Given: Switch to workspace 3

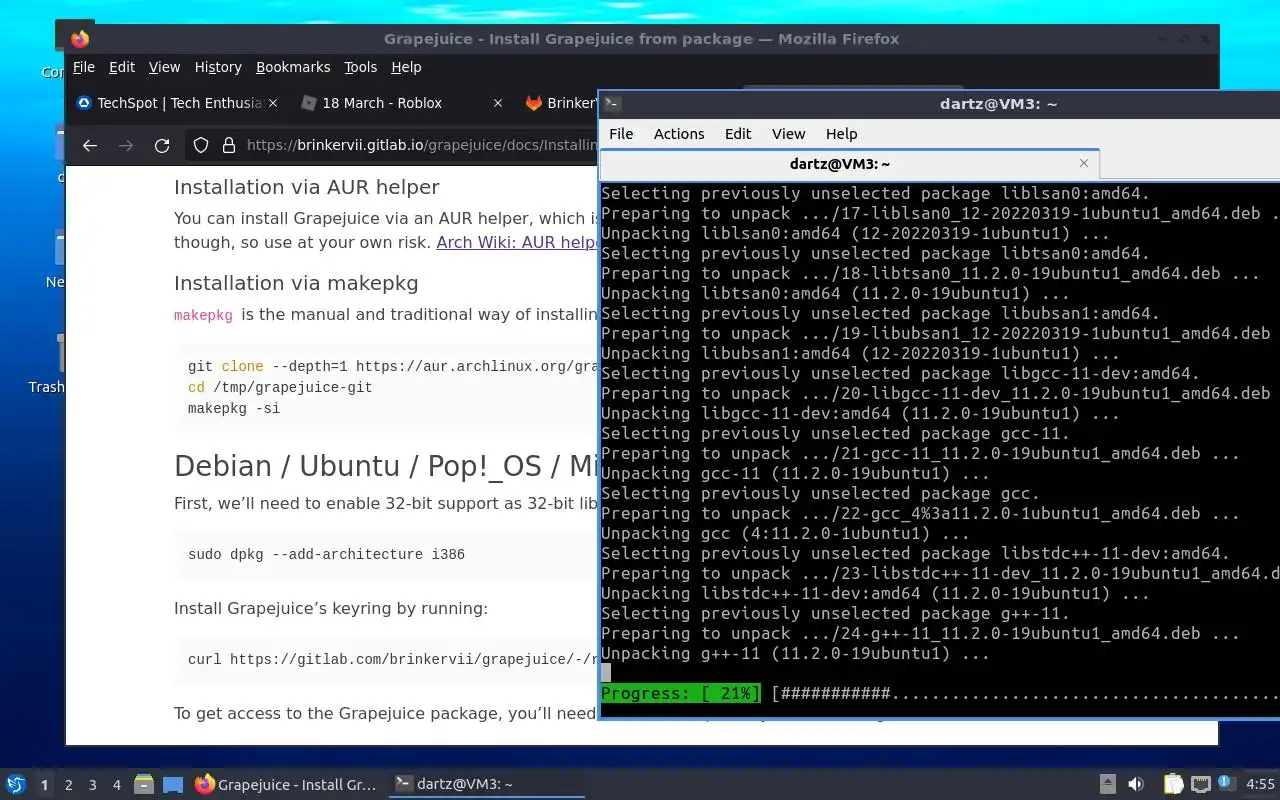Looking at the screenshot, I should click(92, 785).
